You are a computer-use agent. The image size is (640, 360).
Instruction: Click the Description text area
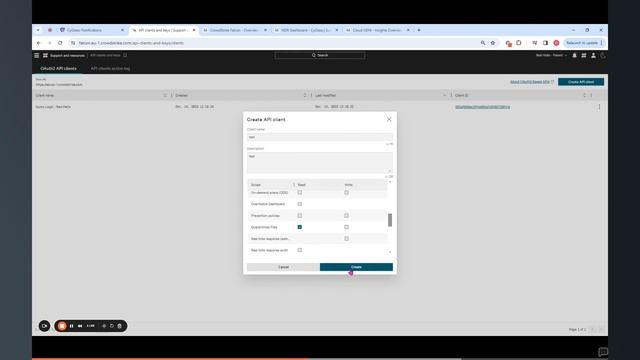320,163
